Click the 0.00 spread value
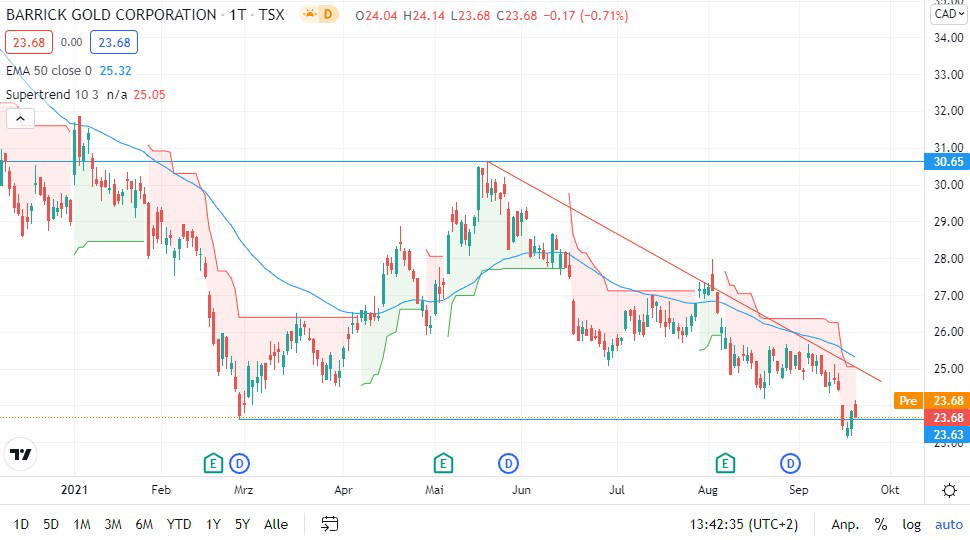 click(x=71, y=42)
